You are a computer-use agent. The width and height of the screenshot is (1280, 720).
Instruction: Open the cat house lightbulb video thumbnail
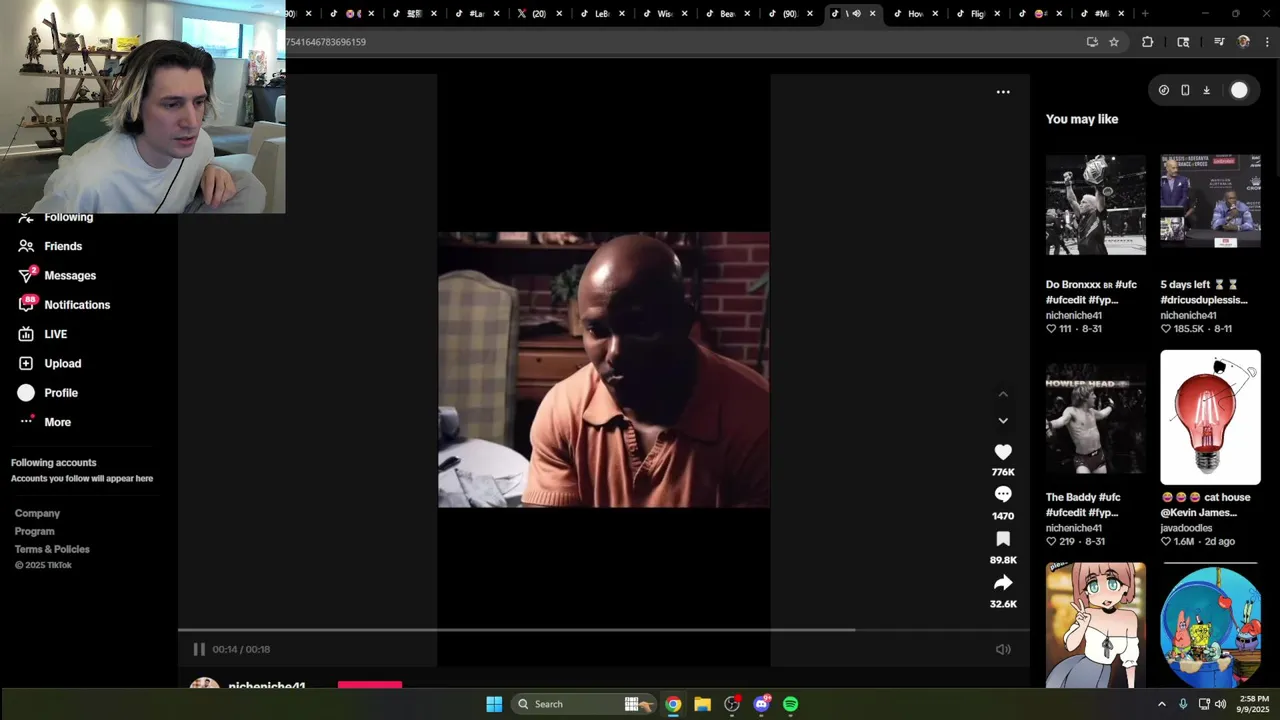pos(1210,417)
